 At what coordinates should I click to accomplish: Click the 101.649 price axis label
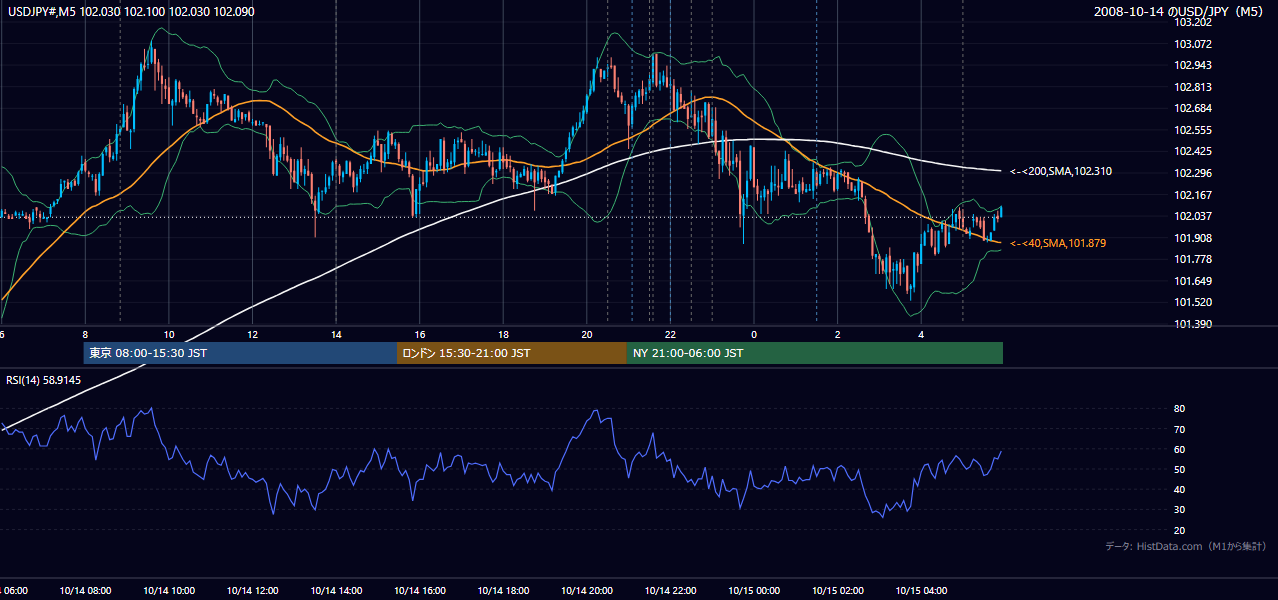coord(1192,281)
